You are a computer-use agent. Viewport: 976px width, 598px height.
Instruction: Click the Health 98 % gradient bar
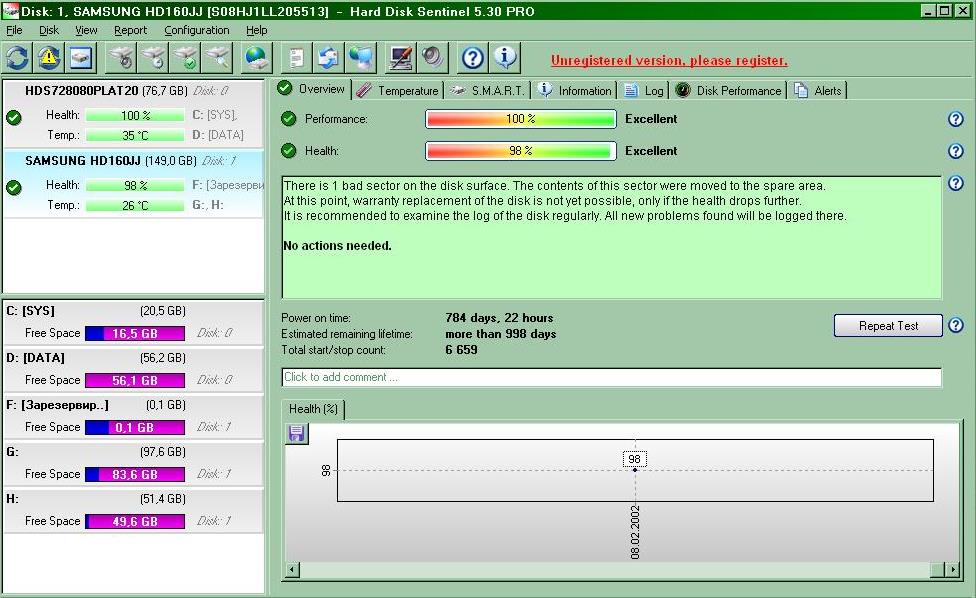pyautogui.click(x=520, y=151)
